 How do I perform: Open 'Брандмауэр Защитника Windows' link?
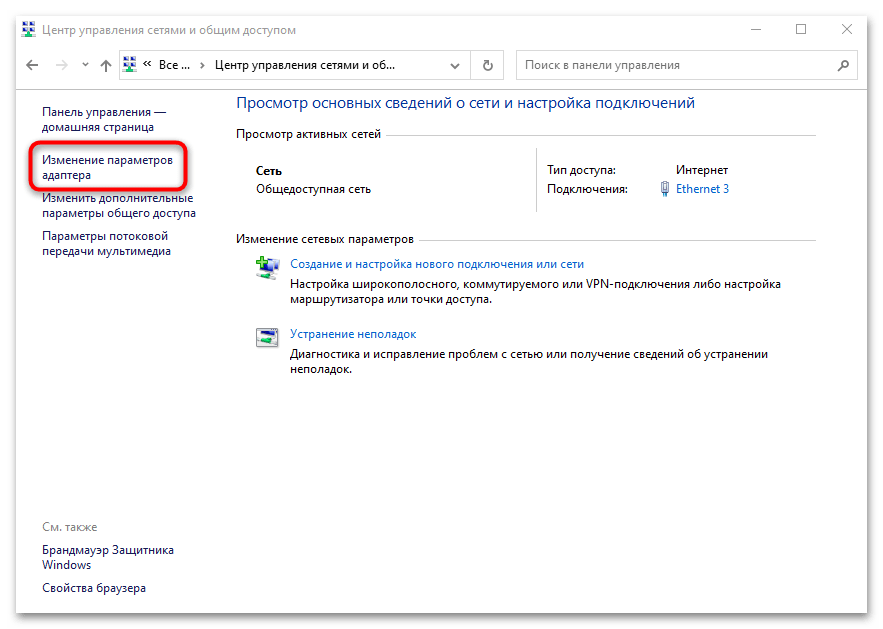(x=107, y=557)
